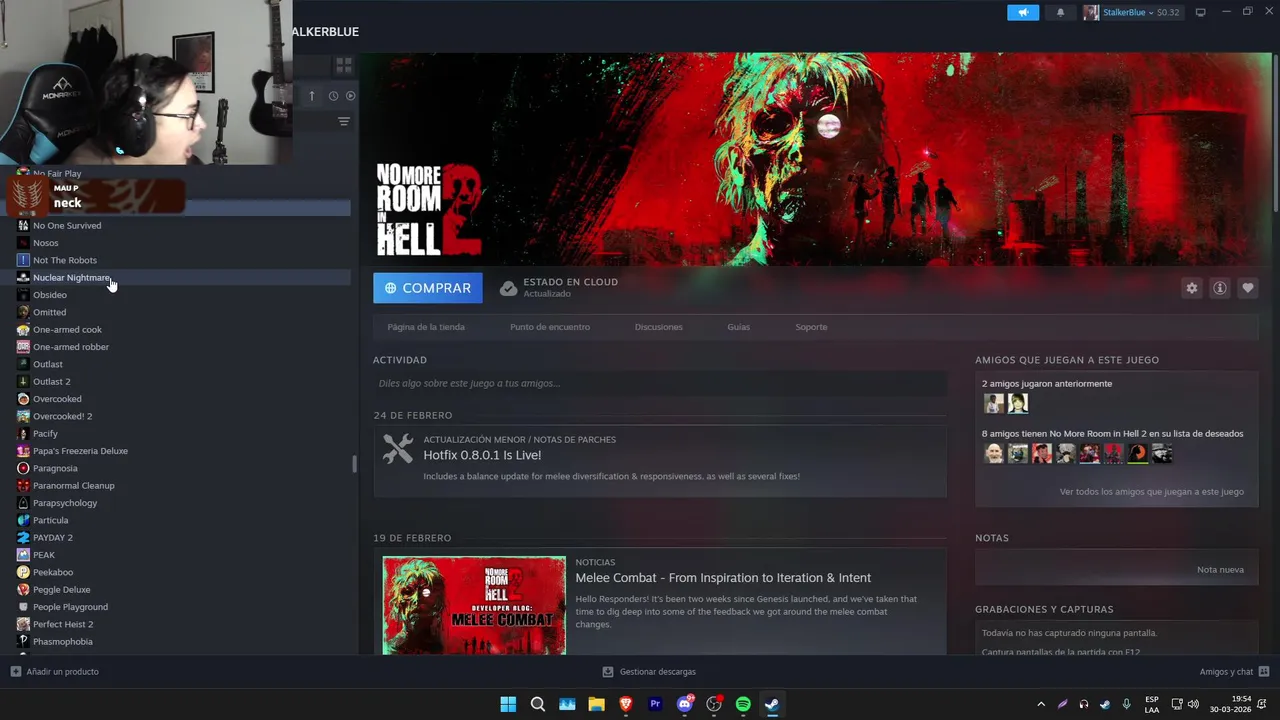Click the Nota nueva button
Screen dimensions: 1280x720
click(1220, 570)
